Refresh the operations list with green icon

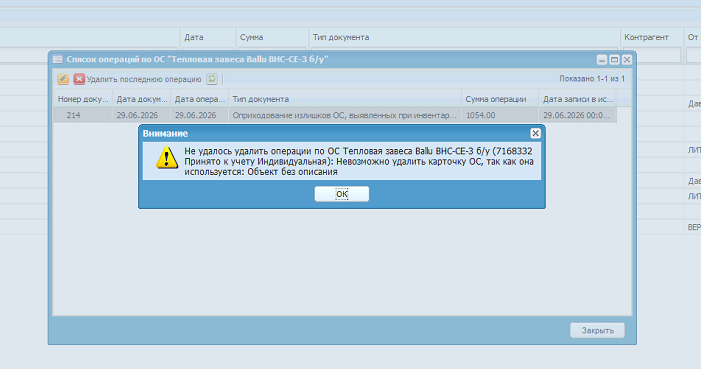point(211,79)
